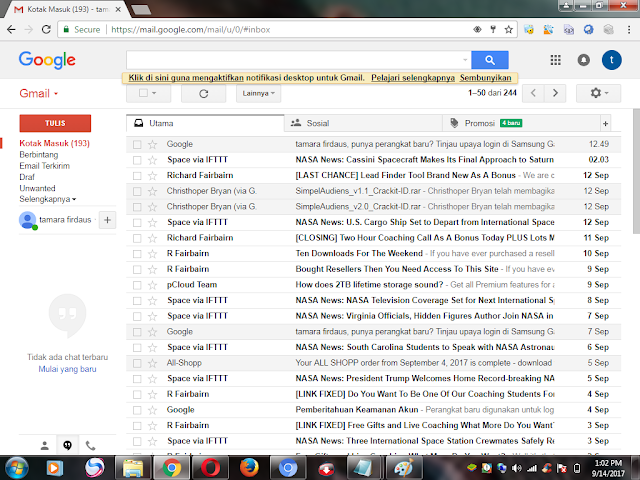Switch to the Sosial tab
Screen dimensions: 640x480
[363, 123]
